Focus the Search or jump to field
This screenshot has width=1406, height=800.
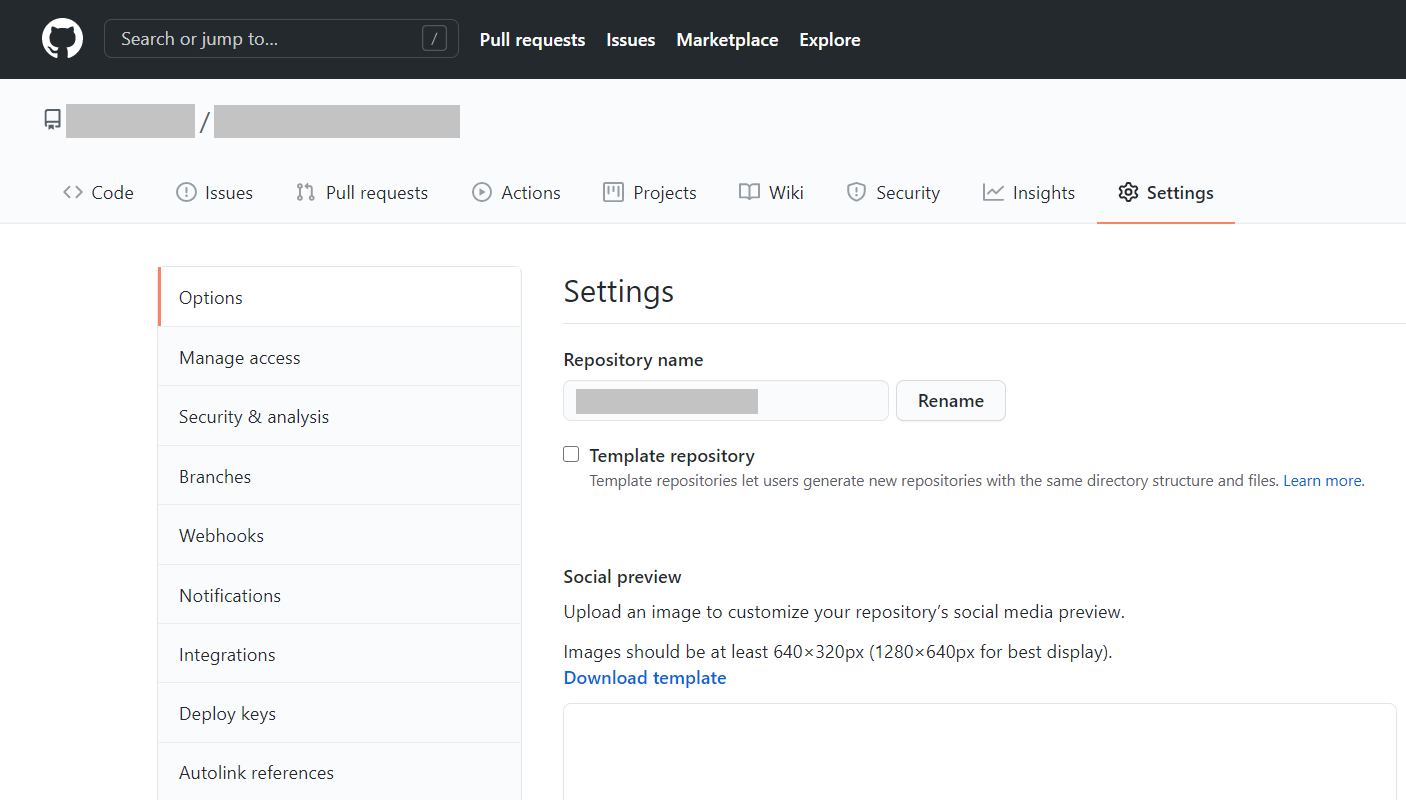(281, 39)
